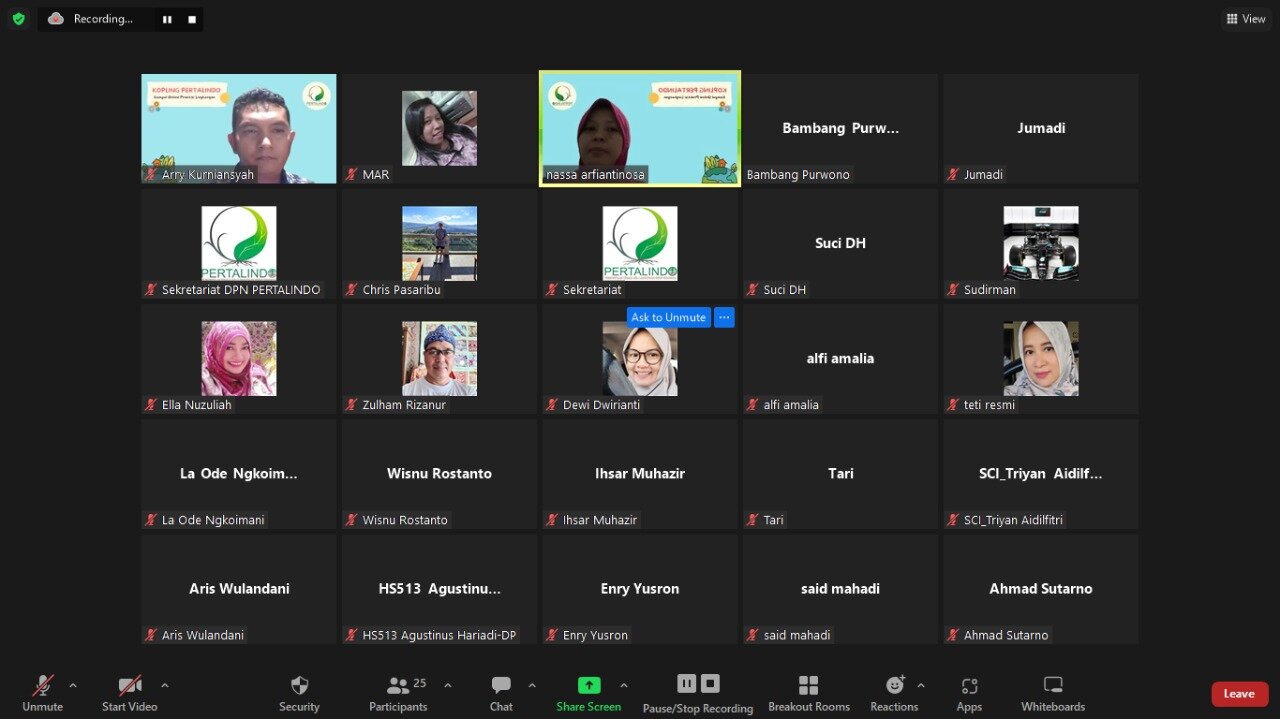Leave the meeting
This screenshot has width=1280, height=719.
[x=1239, y=694]
